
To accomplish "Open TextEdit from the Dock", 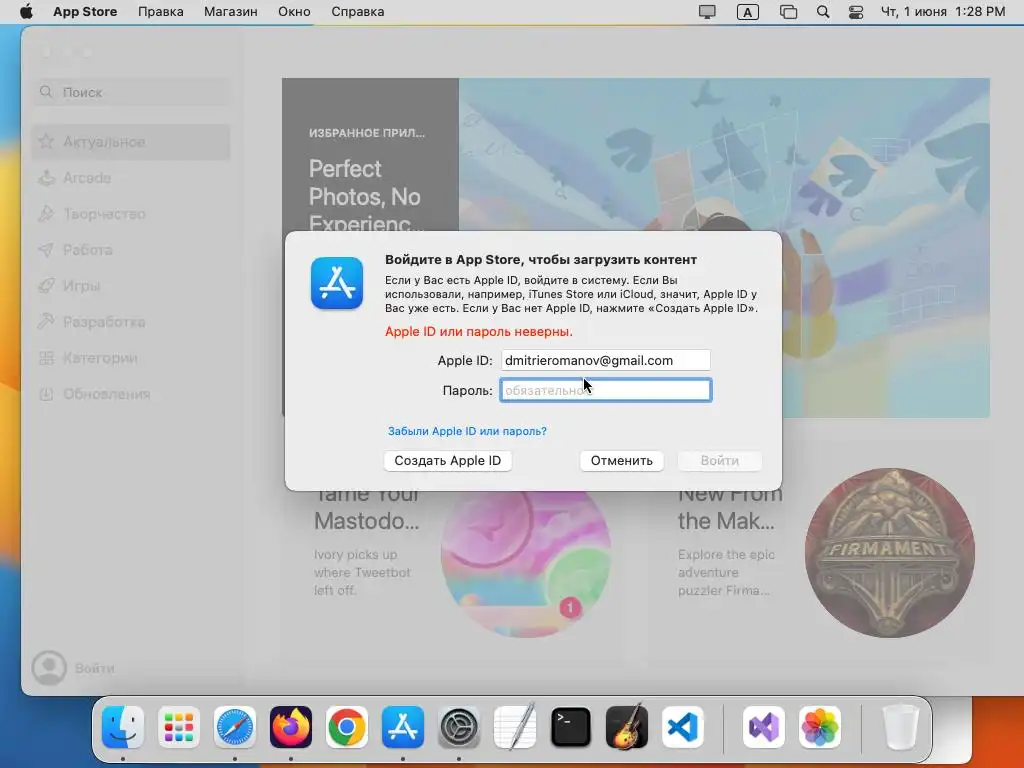I will (x=515, y=727).
